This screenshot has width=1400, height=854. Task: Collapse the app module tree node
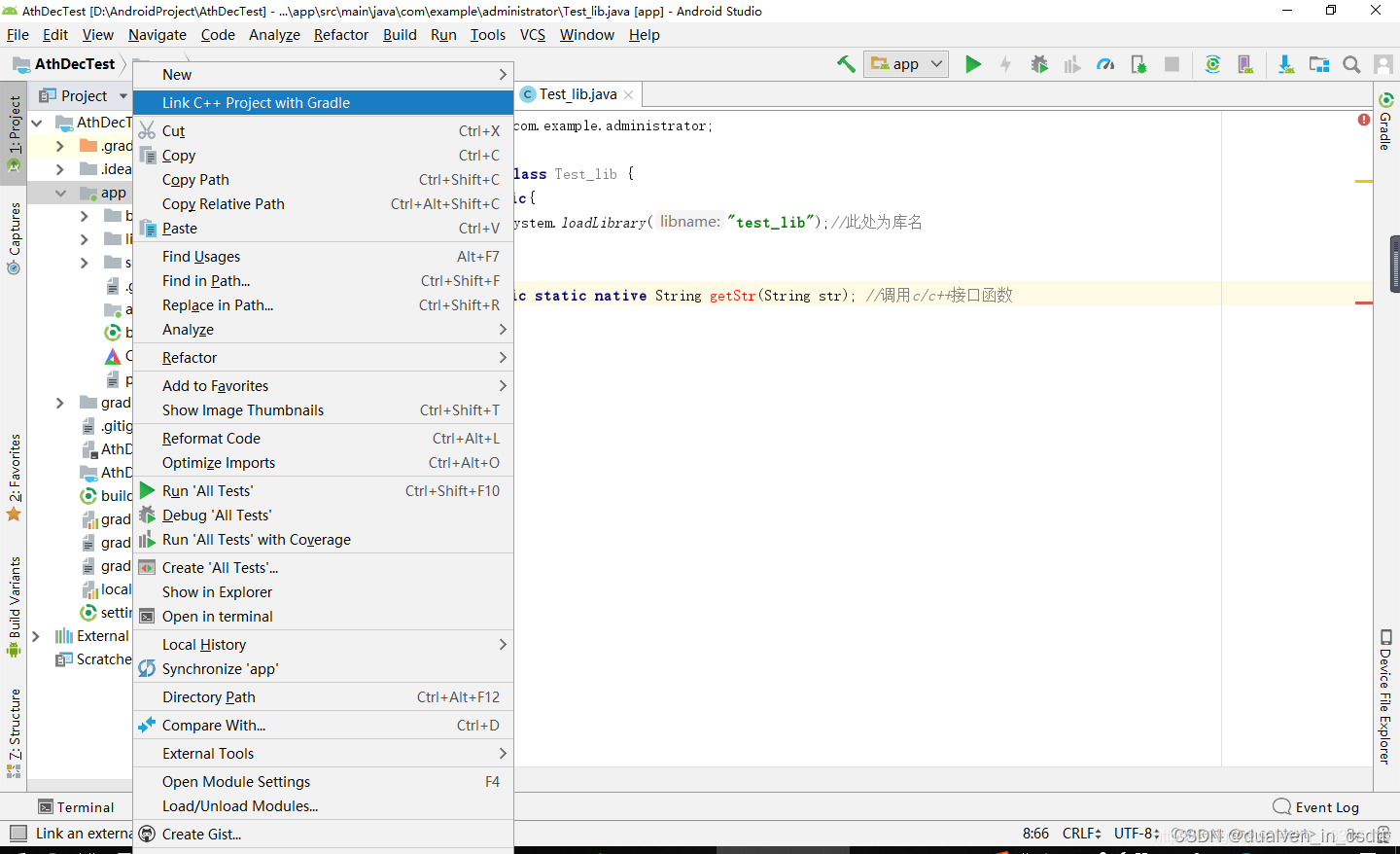(x=60, y=193)
